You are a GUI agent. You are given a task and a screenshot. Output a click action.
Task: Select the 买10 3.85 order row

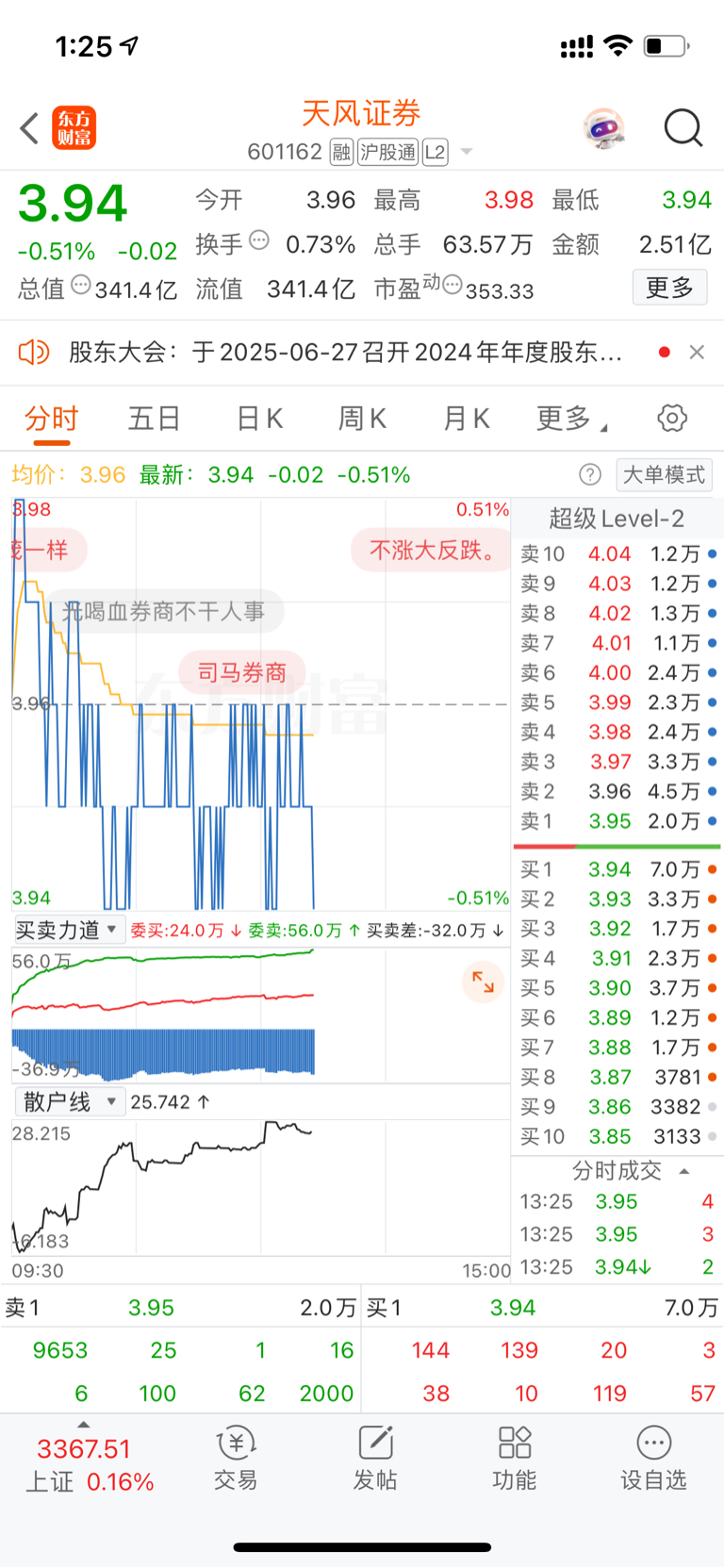click(x=617, y=1136)
